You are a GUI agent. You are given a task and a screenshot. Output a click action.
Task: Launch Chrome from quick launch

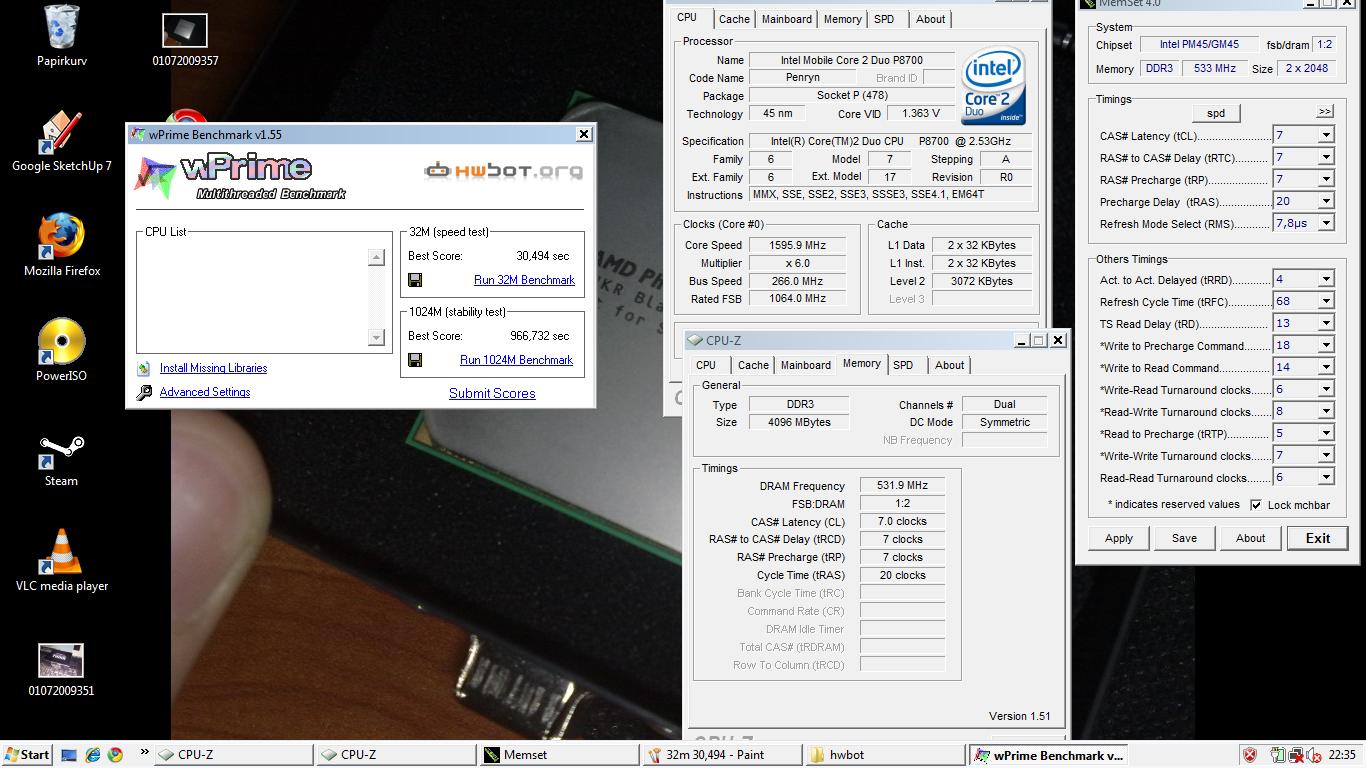115,755
